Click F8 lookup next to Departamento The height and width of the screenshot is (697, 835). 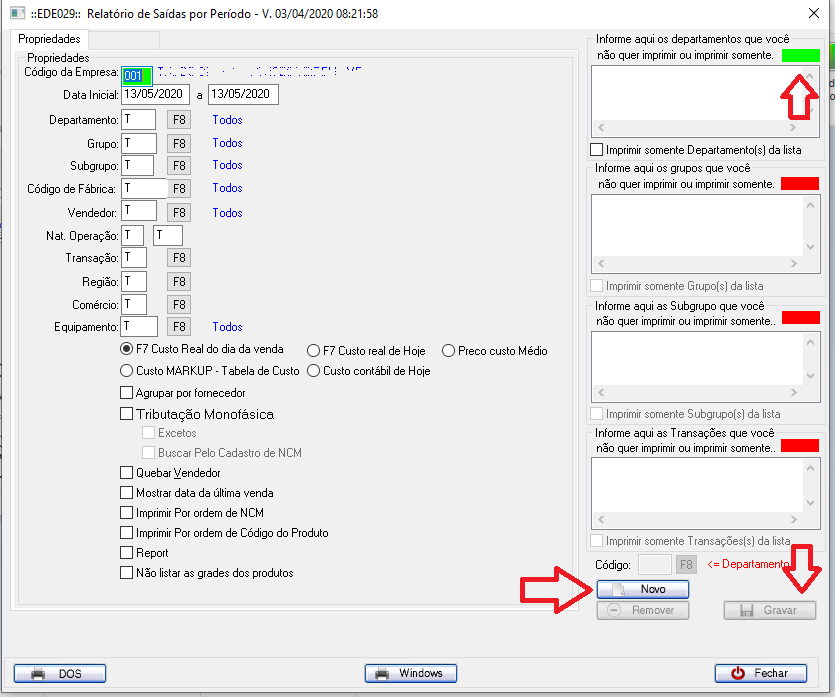tap(179, 120)
